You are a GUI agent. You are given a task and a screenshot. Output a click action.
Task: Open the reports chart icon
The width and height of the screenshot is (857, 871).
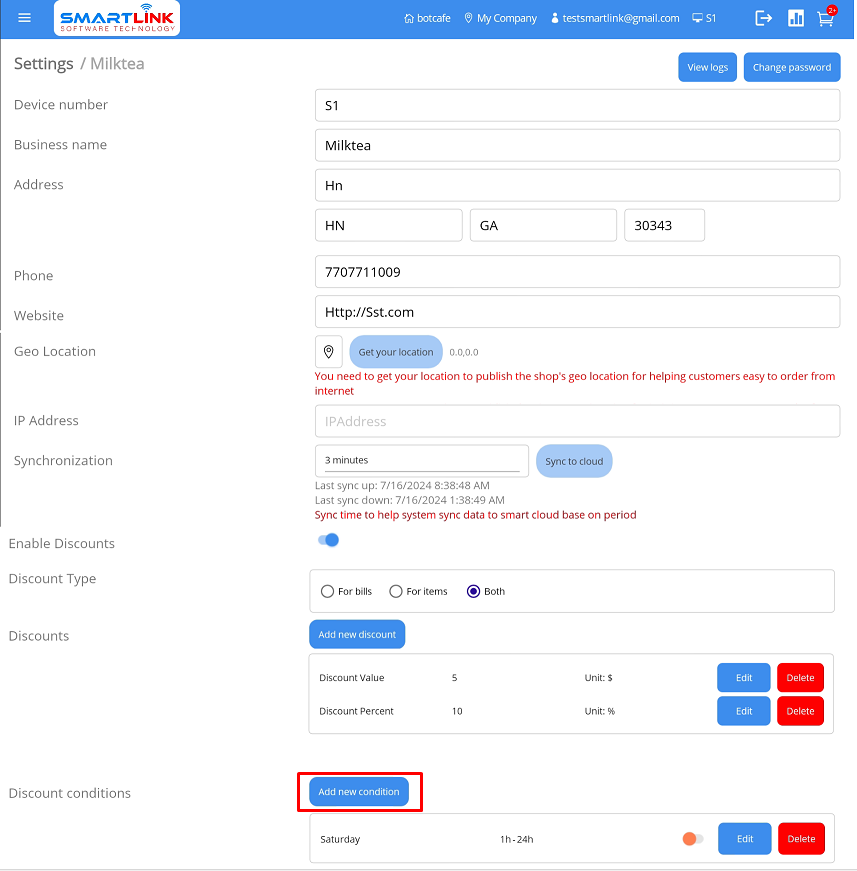[796, 18]
